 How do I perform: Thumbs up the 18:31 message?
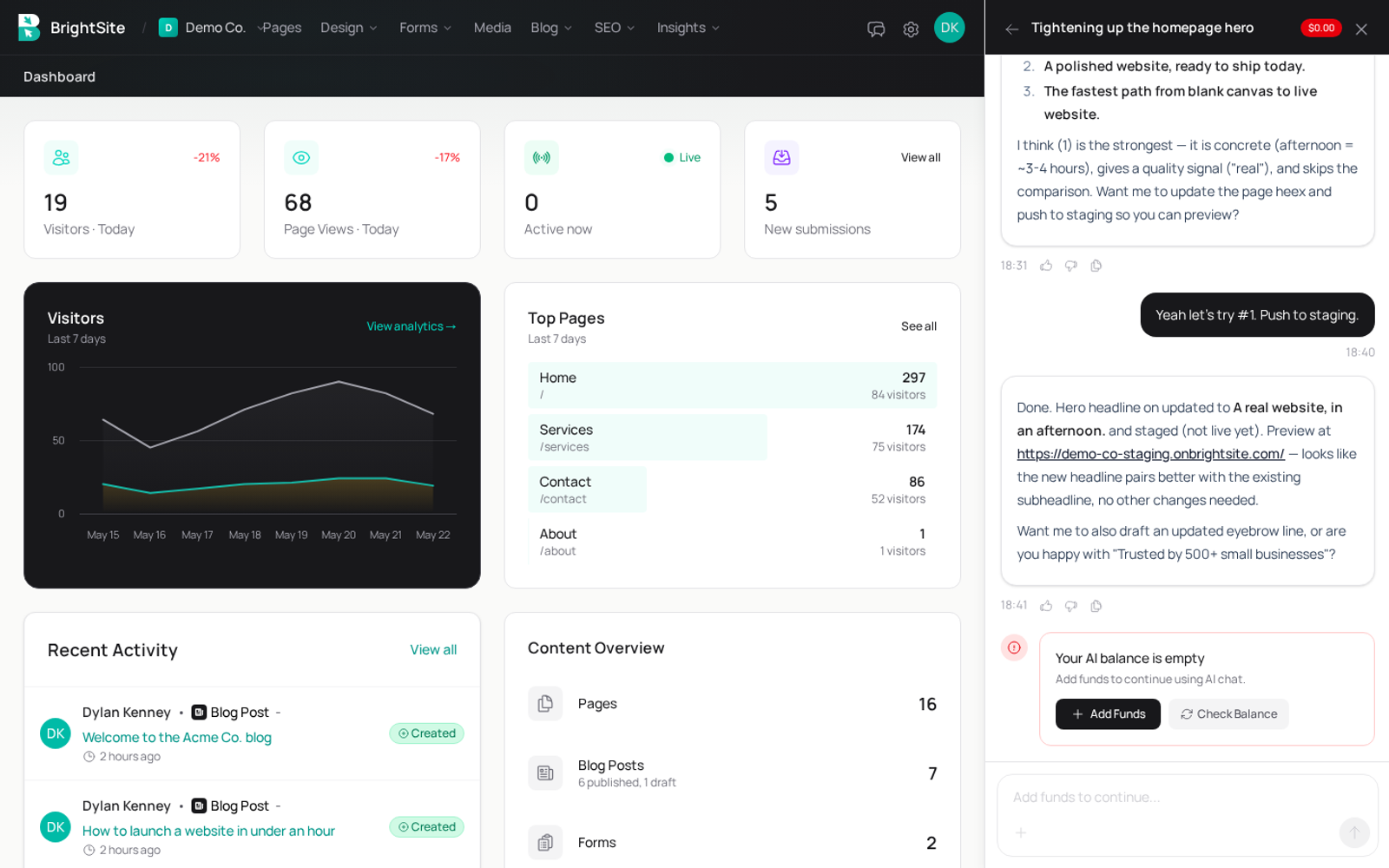coord(1046,266)
